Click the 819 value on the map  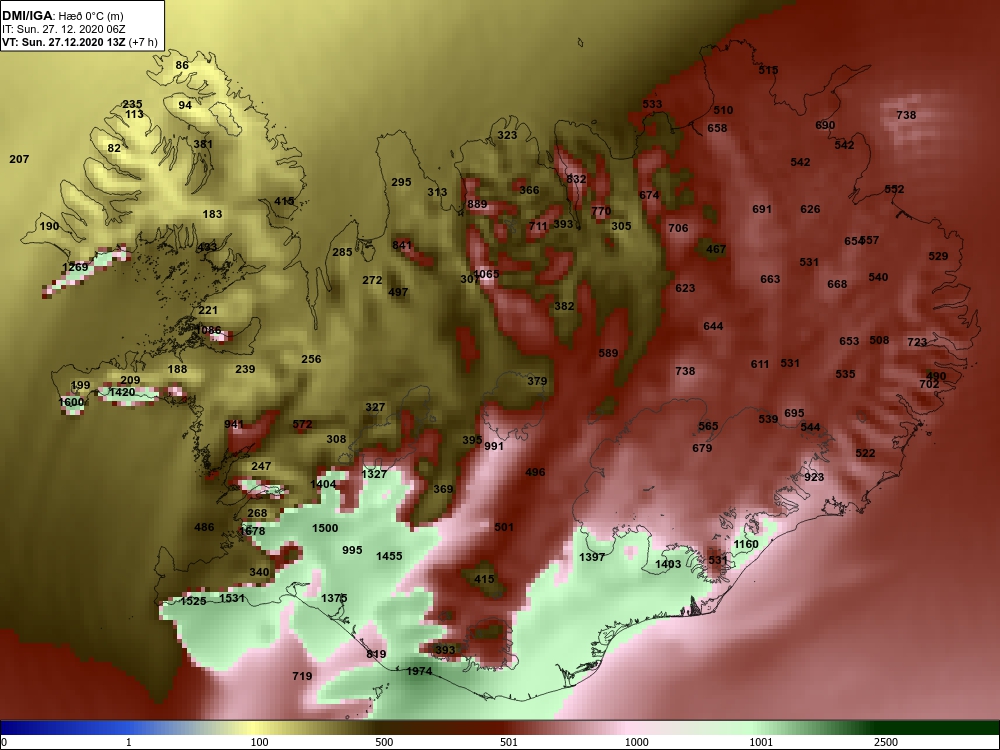click(376, 654)
